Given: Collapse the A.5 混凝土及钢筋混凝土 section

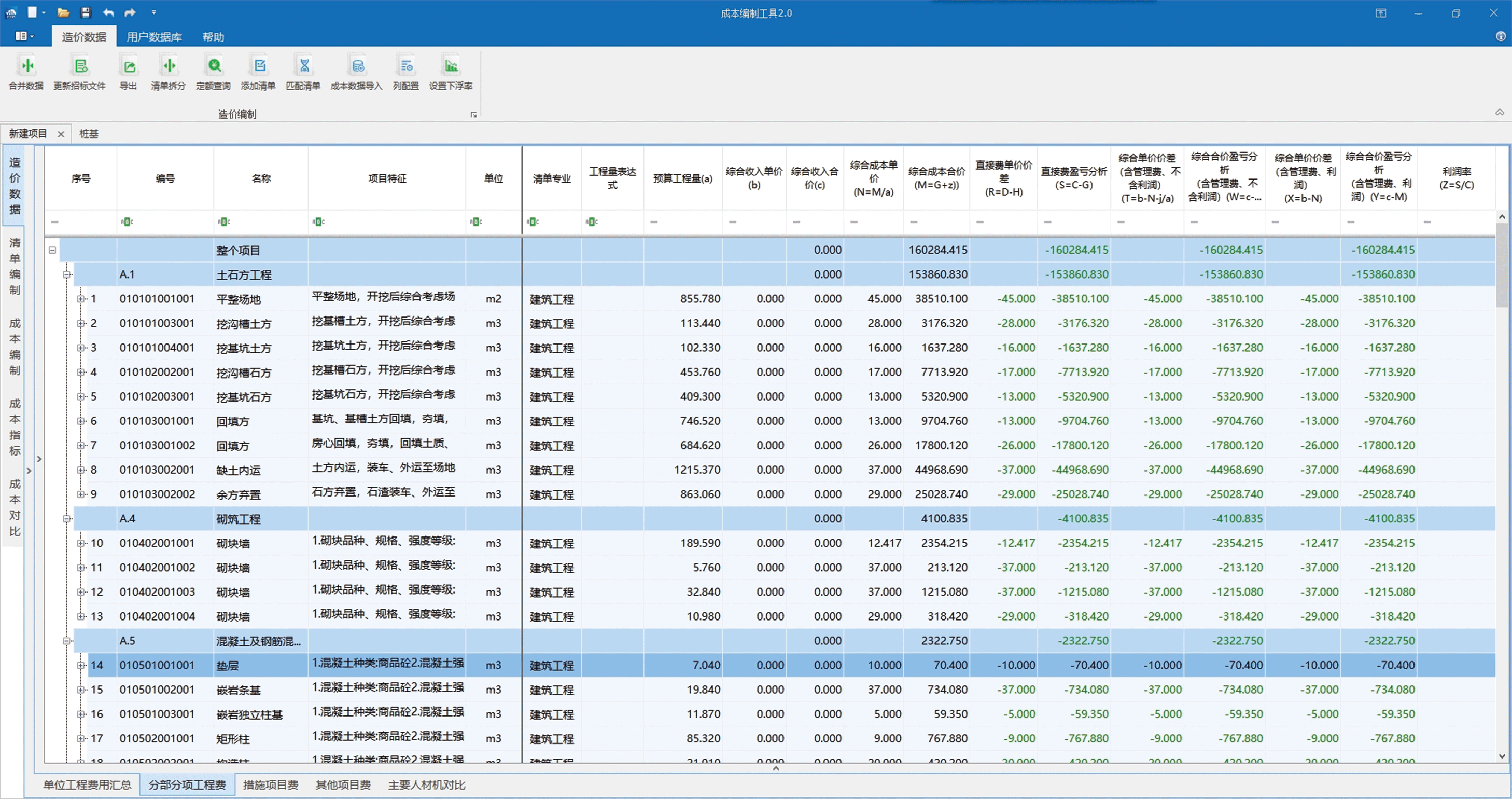Looking at the screenshot, I should 67,641.
